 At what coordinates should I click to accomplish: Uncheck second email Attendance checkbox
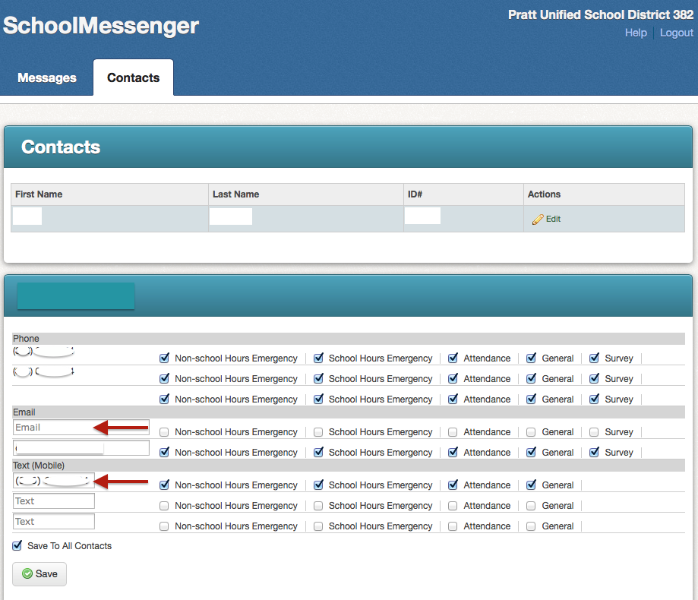point(453,452)
